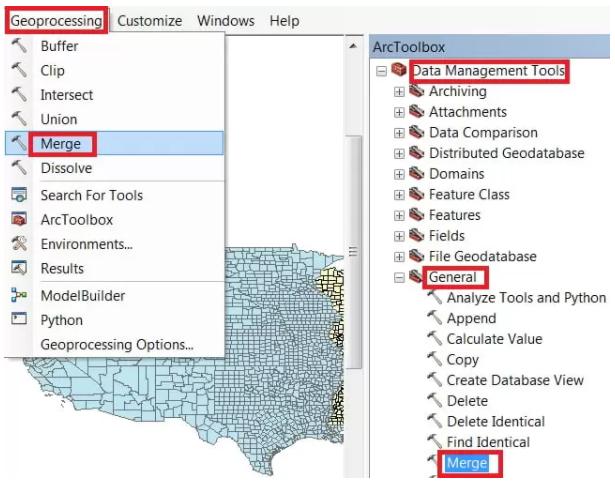
Task: Click the vertical scrollbar thumb in the map panel
Action: click(x=353, y=252)
